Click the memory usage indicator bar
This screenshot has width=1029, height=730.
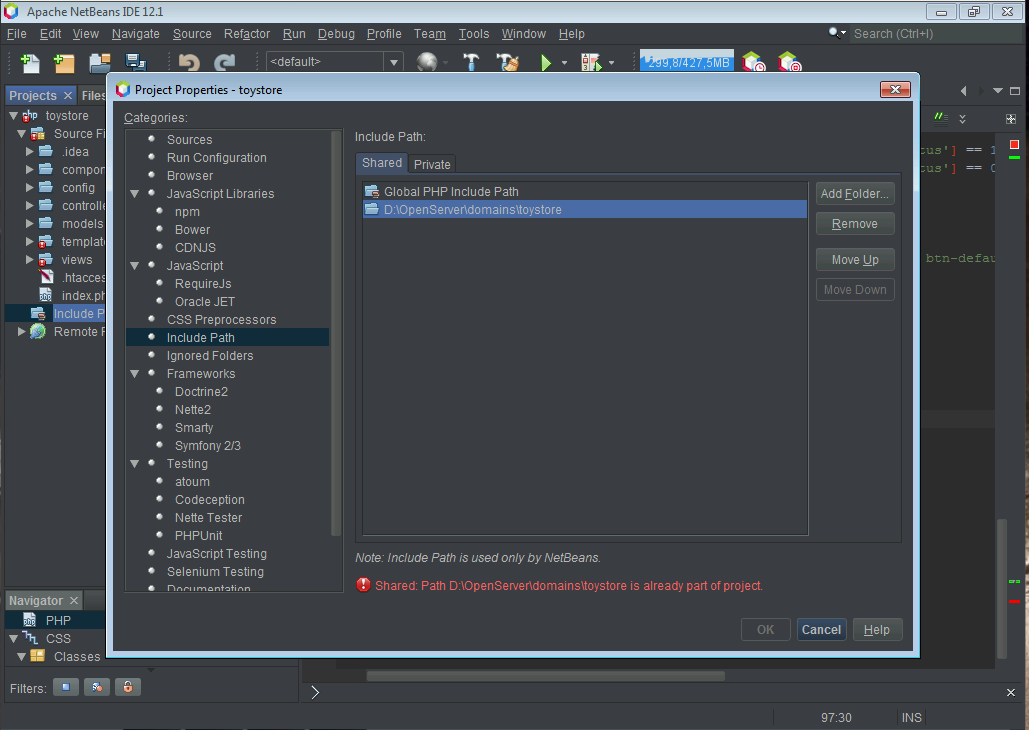(686, 62)
